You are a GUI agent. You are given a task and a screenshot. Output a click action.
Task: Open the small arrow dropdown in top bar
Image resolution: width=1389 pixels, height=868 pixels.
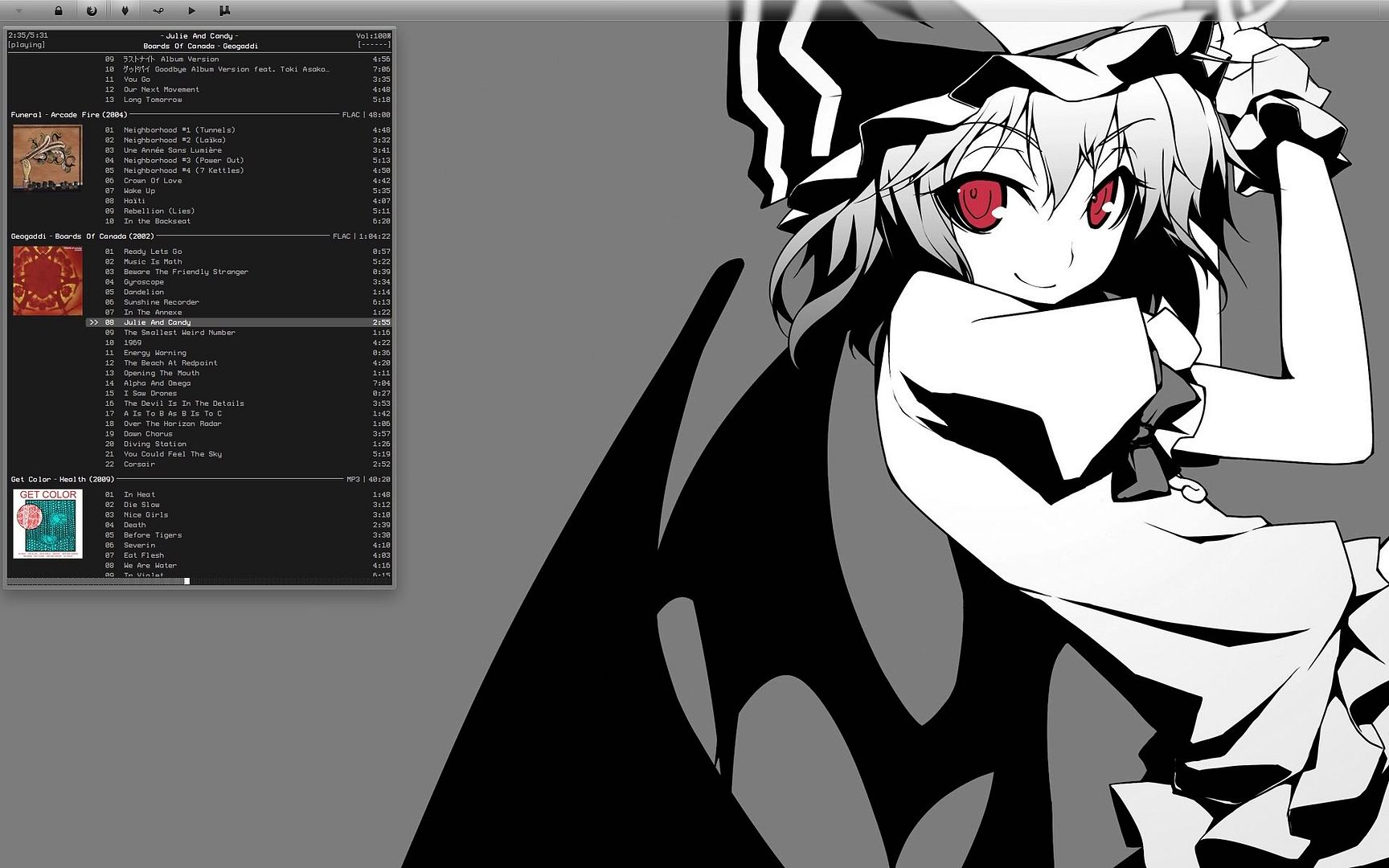(19, 11)
